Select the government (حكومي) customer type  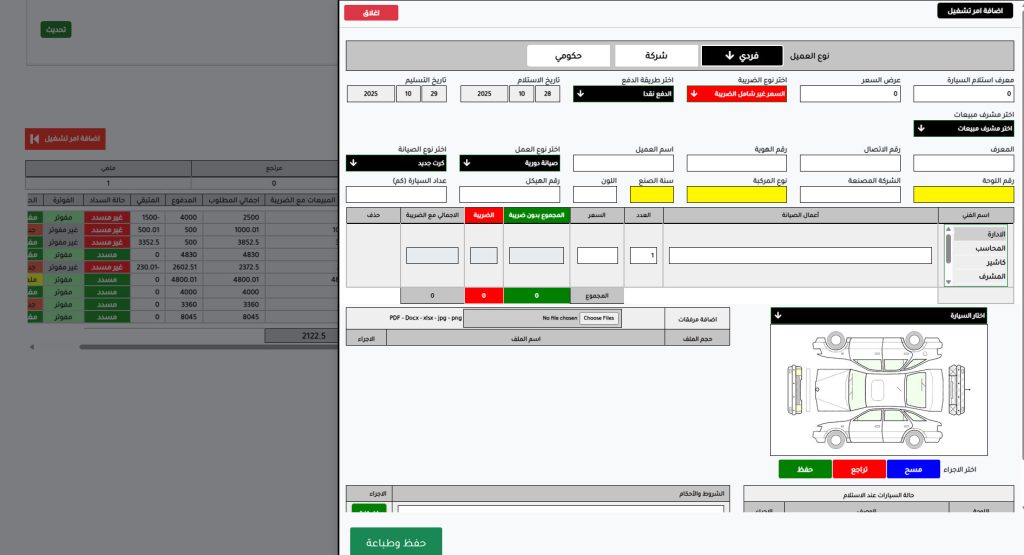coord(569,55)
